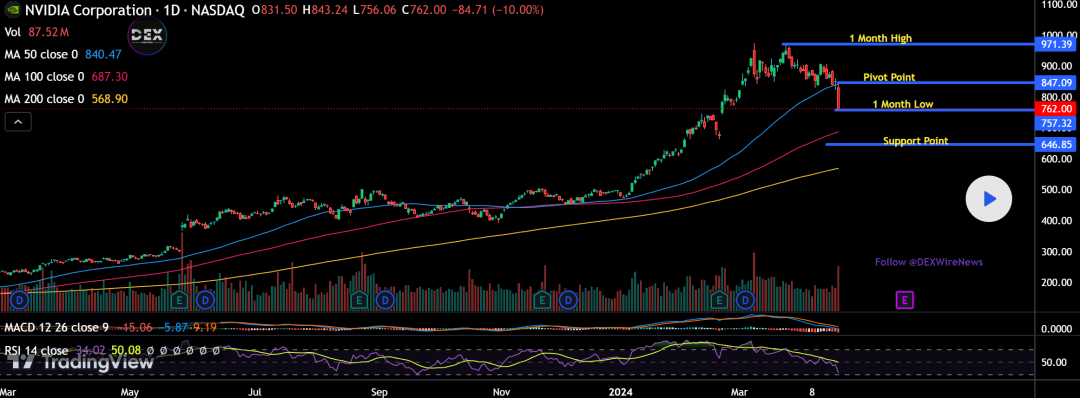Image resolution: width=1080 pixels, height=398 pixels.
Task: Click the close value C762.00
Action: (424, 10)
